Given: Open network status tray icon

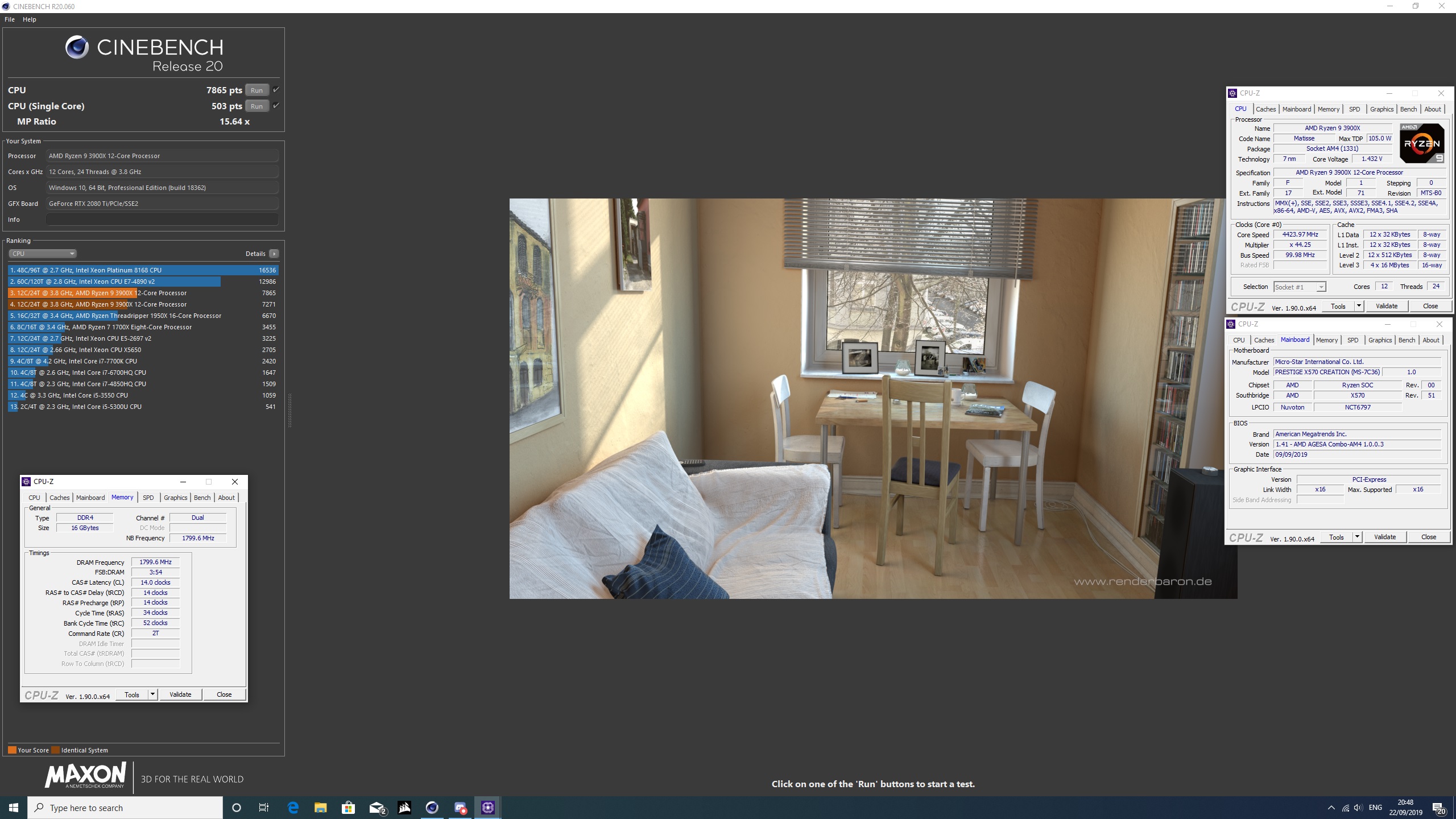Looking at the screenshot, I should pos(1346,808).
